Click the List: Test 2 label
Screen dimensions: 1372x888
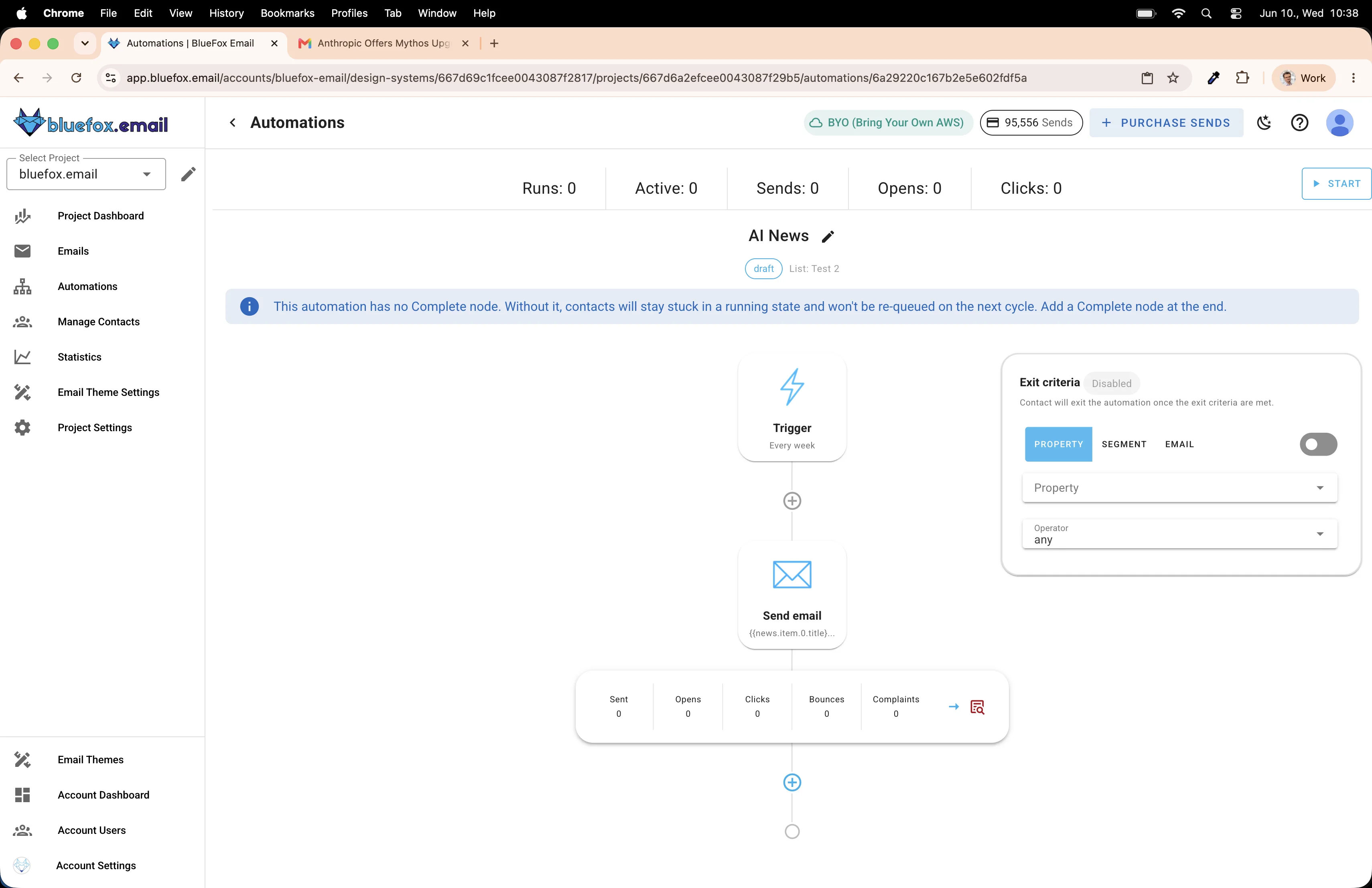(814, 269)
